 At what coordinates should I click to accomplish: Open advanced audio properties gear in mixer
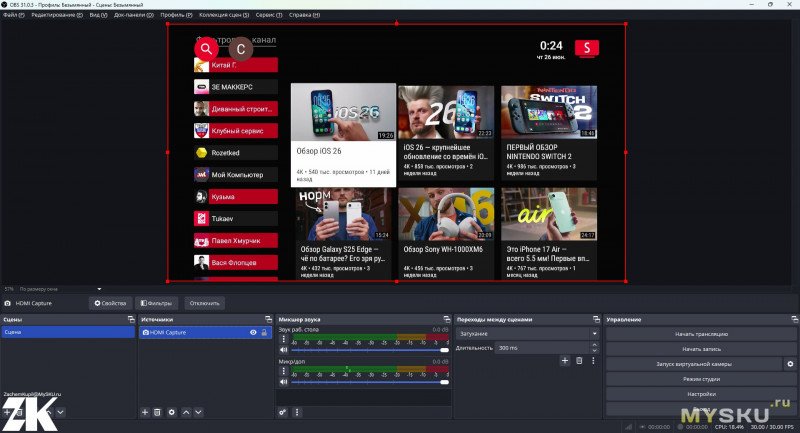282,412
